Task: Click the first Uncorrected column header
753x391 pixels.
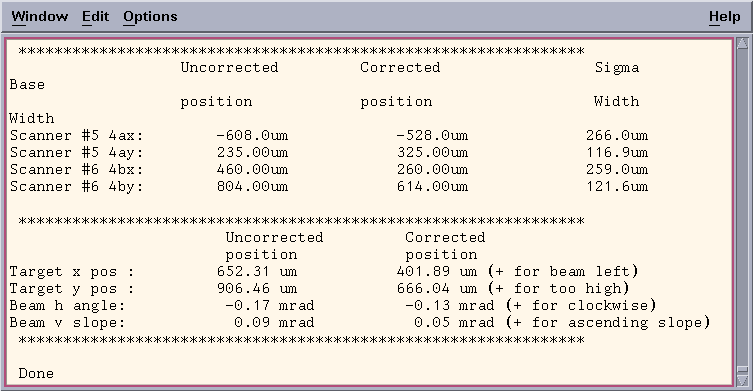Action: (x=230, y=67)
